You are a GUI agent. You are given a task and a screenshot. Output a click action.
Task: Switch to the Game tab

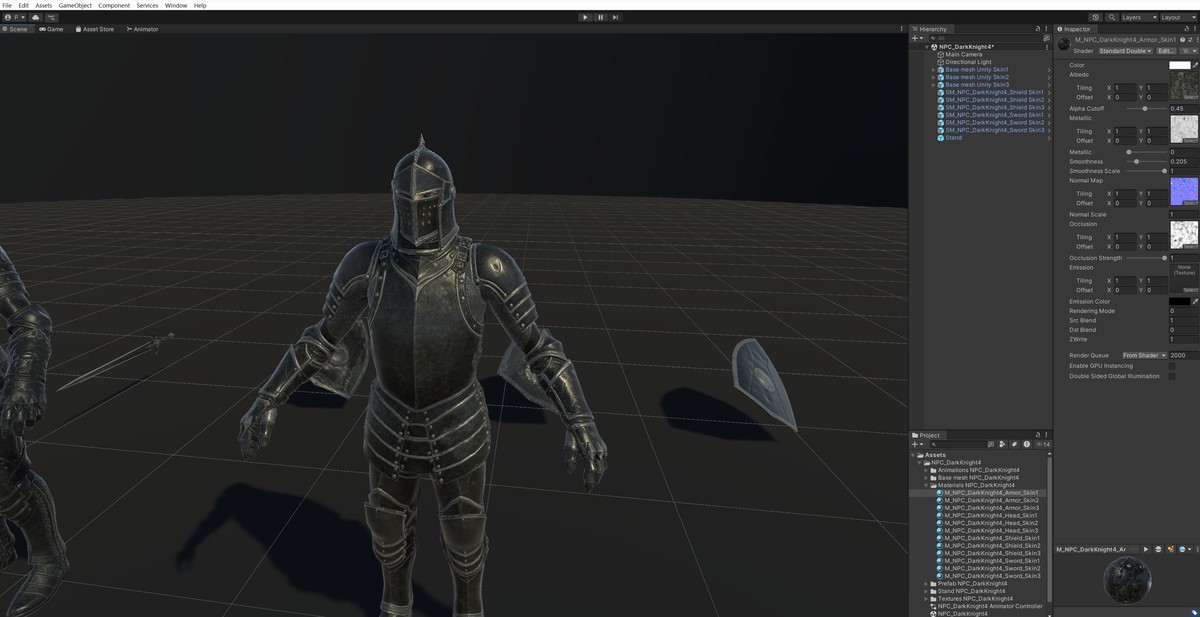[51, 29]
